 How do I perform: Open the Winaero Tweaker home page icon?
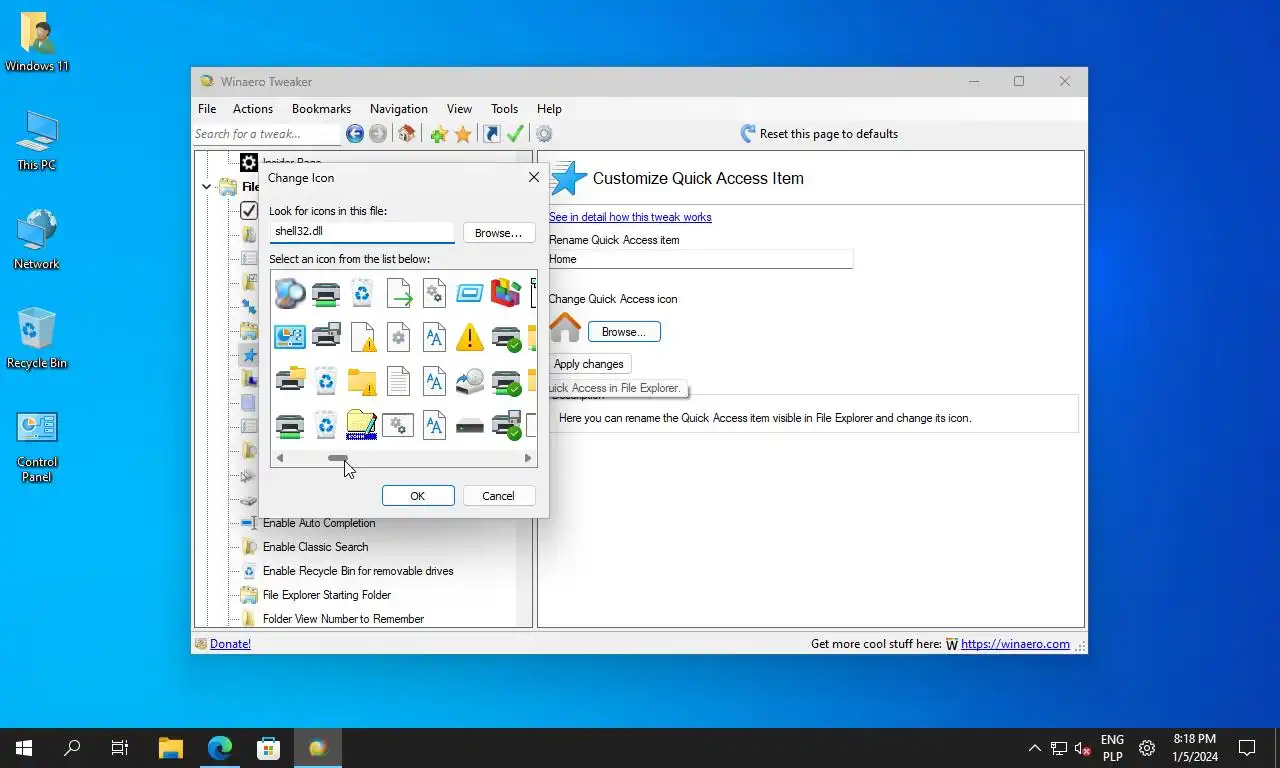click(406, 134)
